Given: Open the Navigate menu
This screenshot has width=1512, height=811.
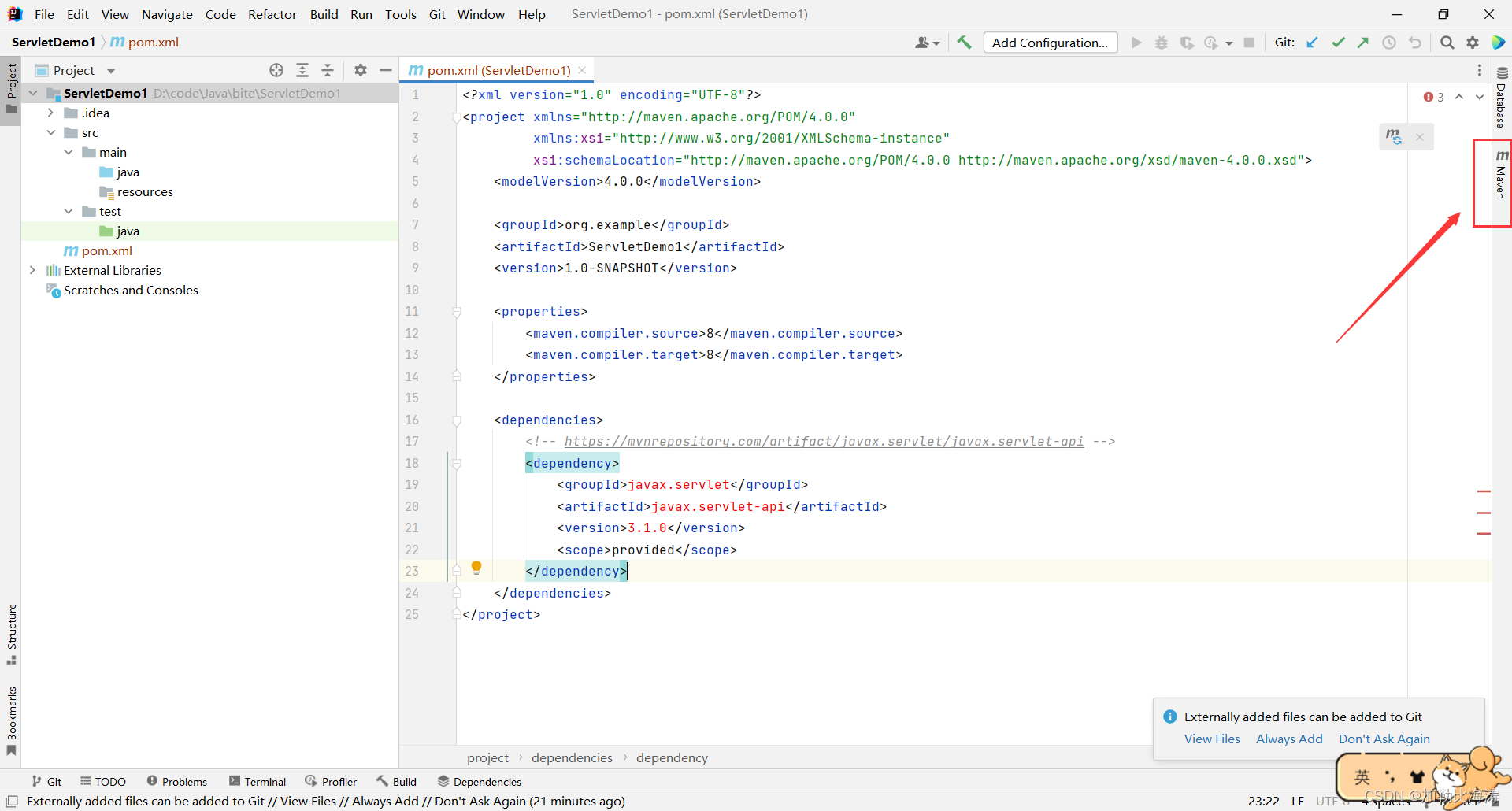Looking at the screenshot, I should (167, 14).
